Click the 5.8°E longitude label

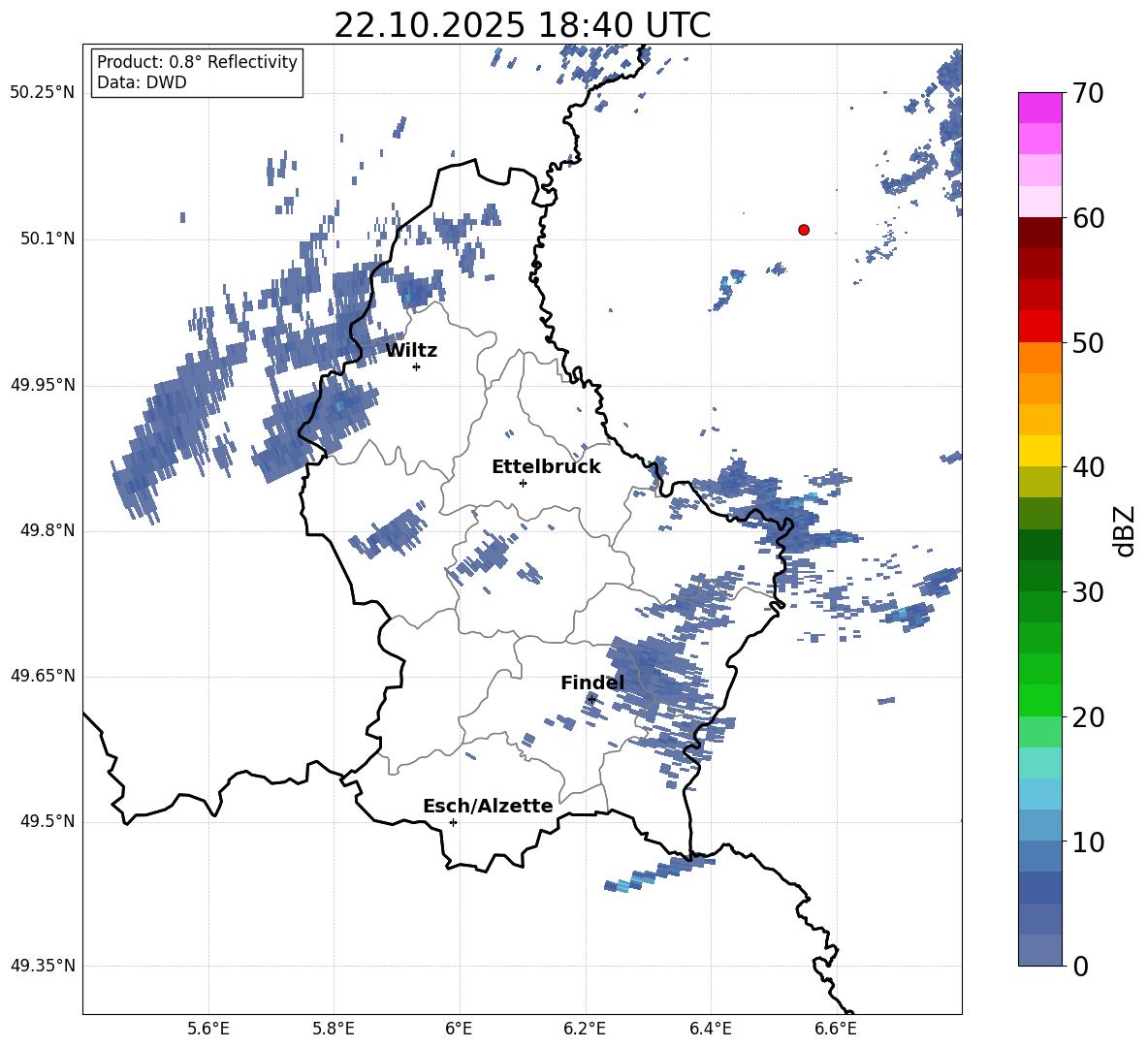click(334, 1029)
